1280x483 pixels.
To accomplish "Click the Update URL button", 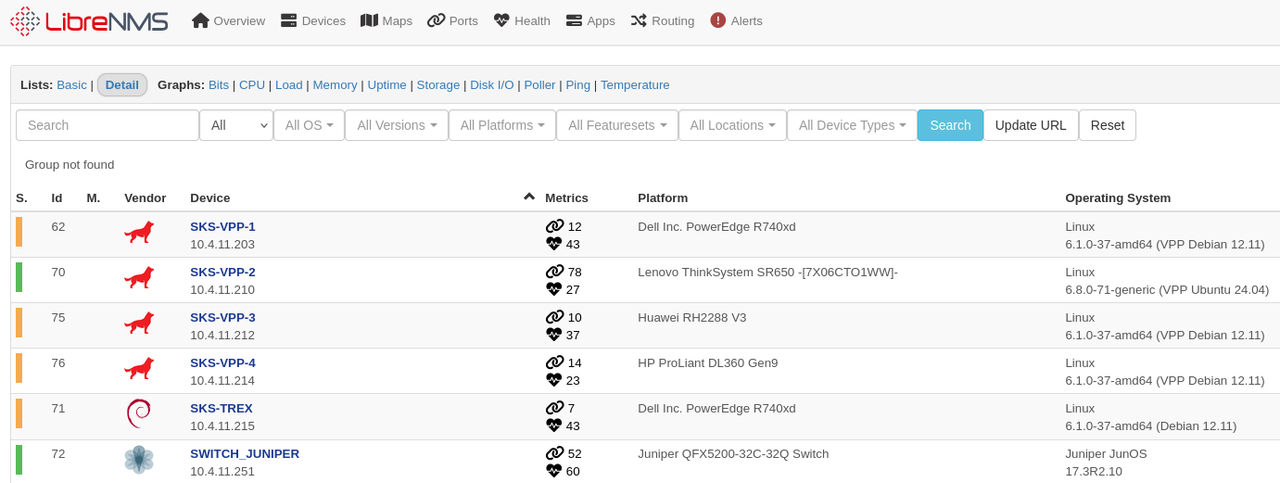I will pyautogui.click(x=1031, y=125).
